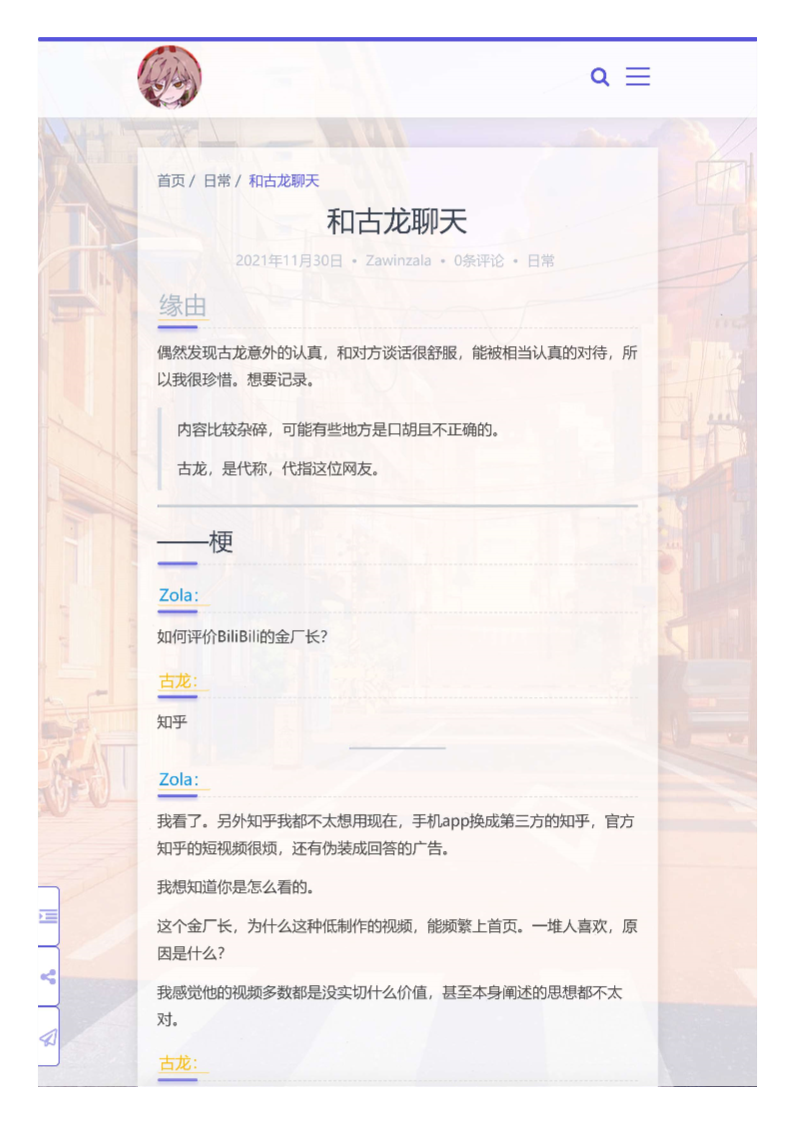Screen dimensions: 794x1123
Task: Click the reply text 知乎
Action: (x=172, y=722)
